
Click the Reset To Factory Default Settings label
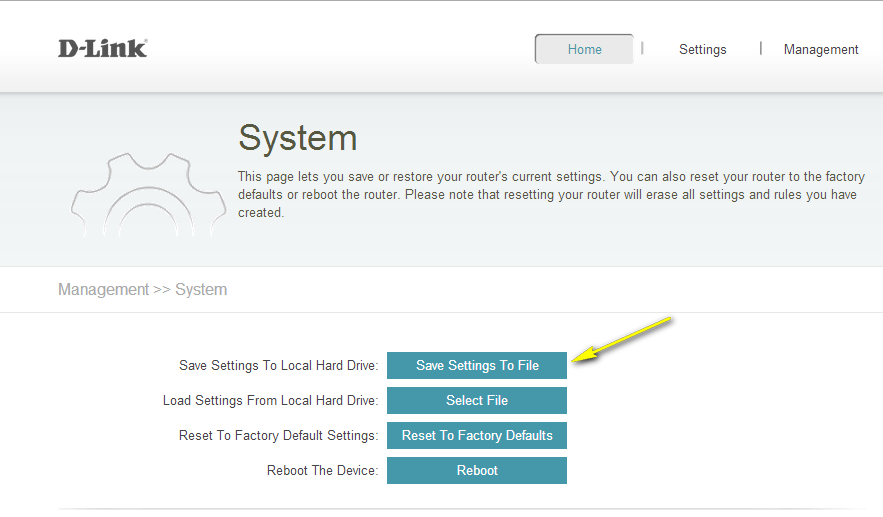(x=278, y=436)
